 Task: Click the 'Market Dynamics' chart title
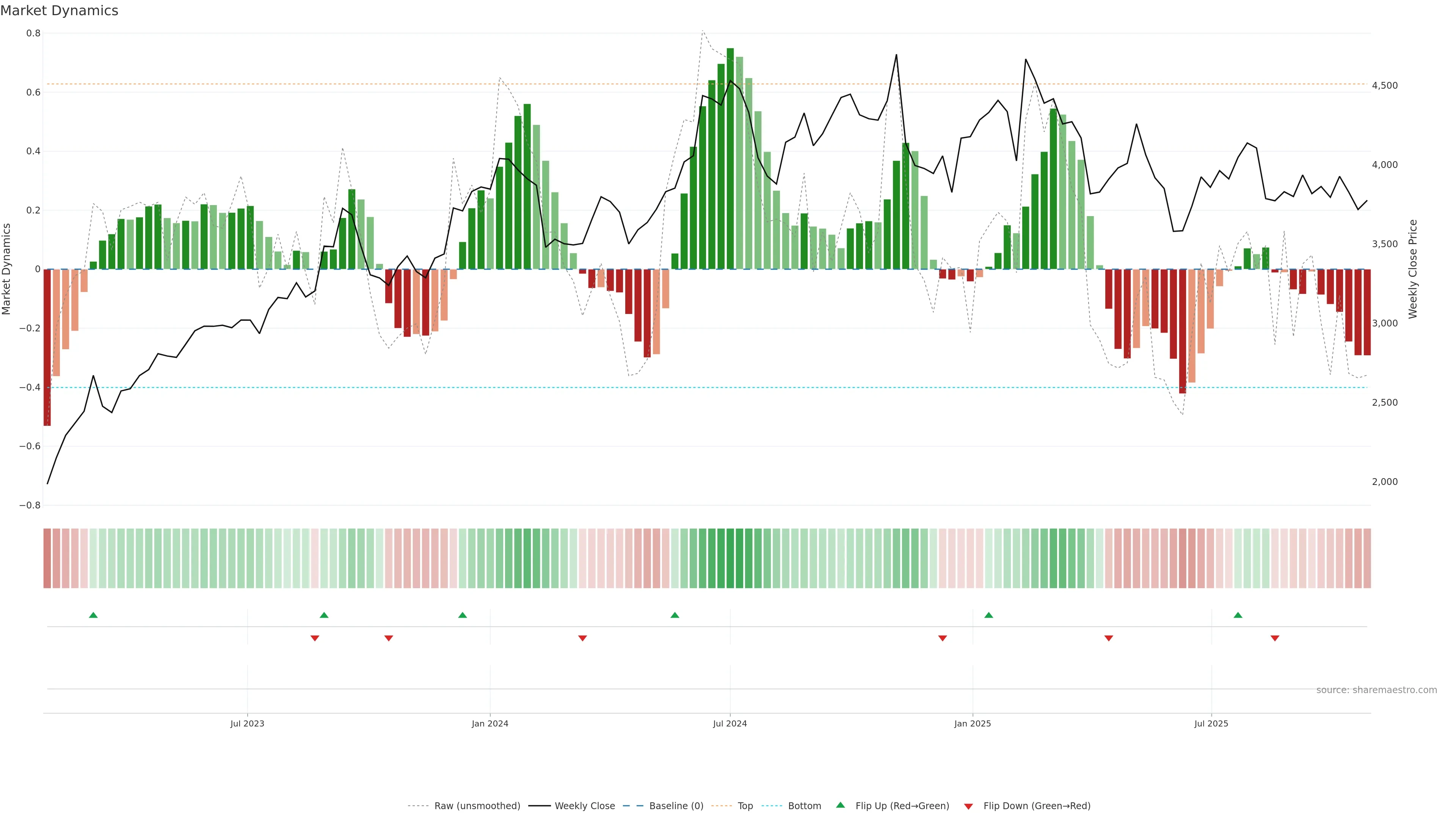click(60, 11)
